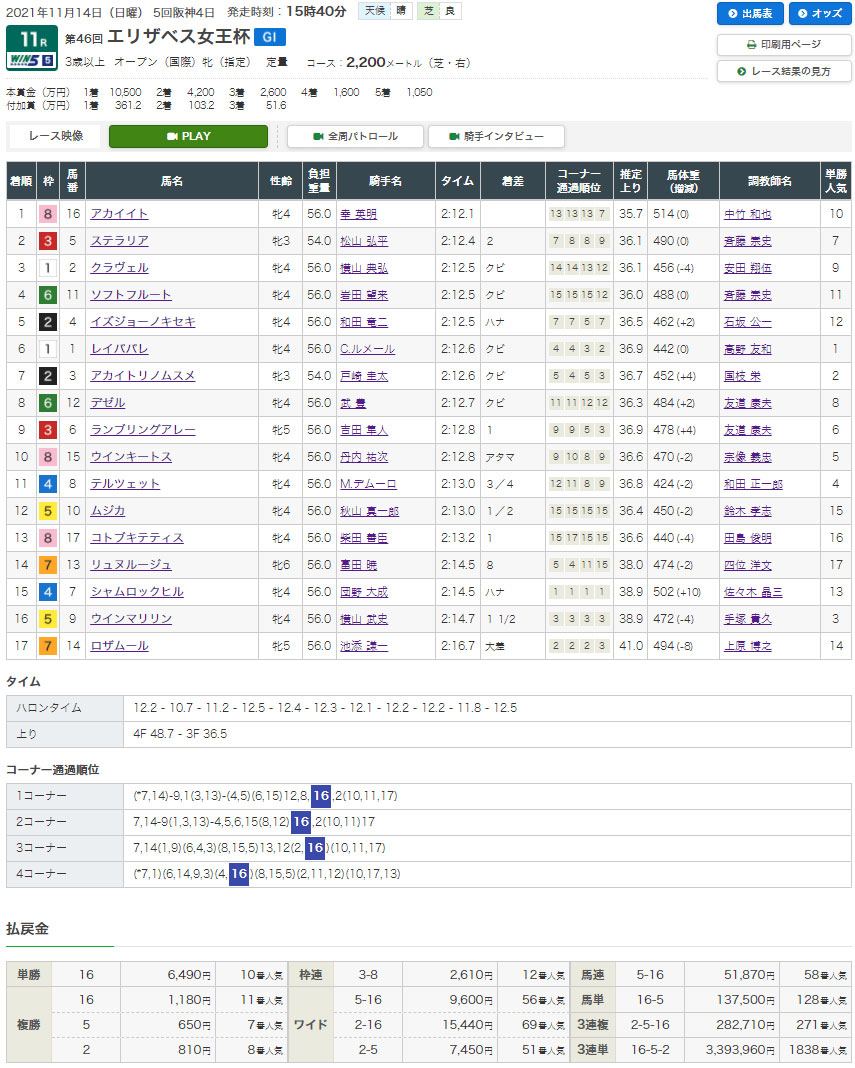Open horse レイパパレ's profile link
Image resolution: width=855 pixels, height=1068 pixels.
(119, 349)
